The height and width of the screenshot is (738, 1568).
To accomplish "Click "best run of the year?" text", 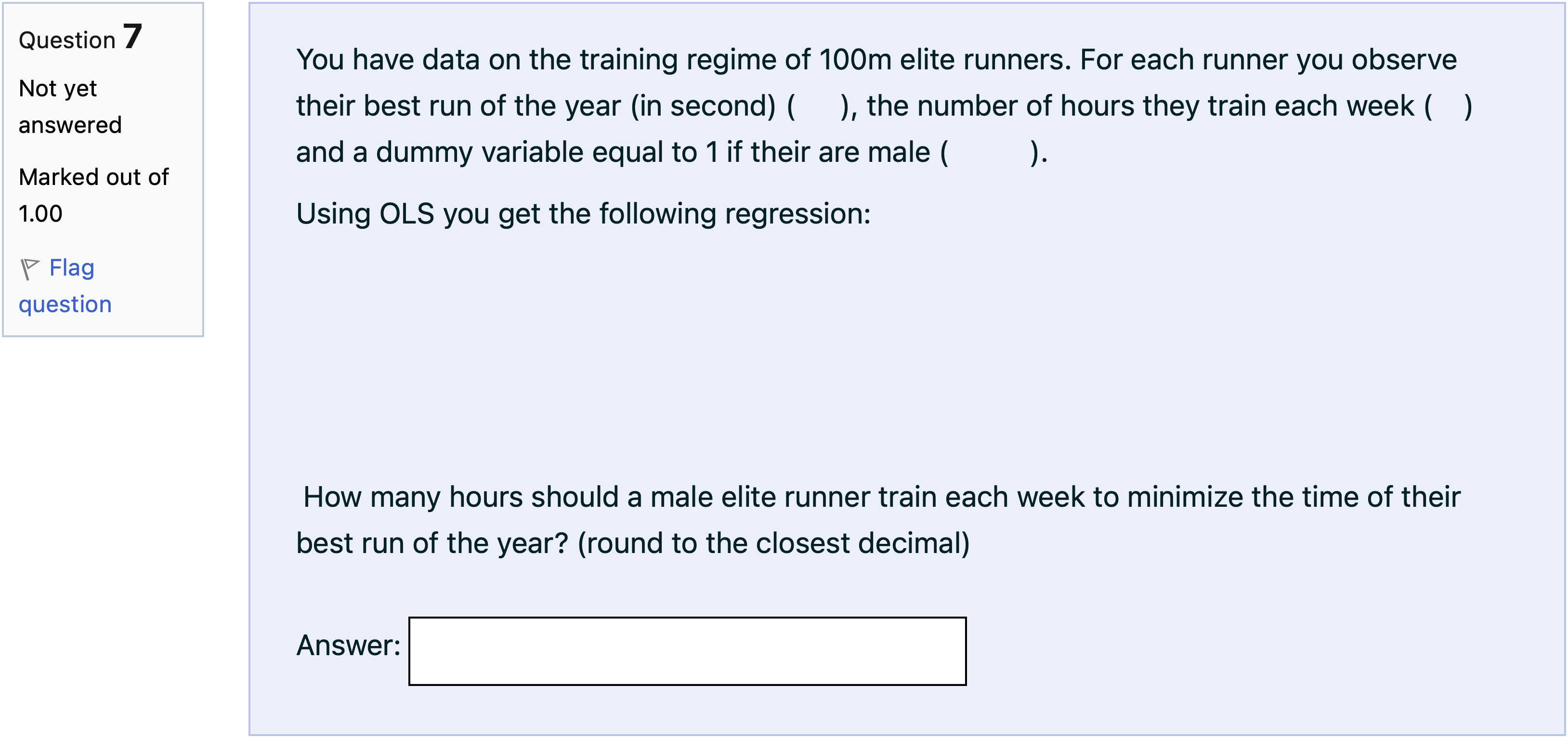I will point(431,543).
